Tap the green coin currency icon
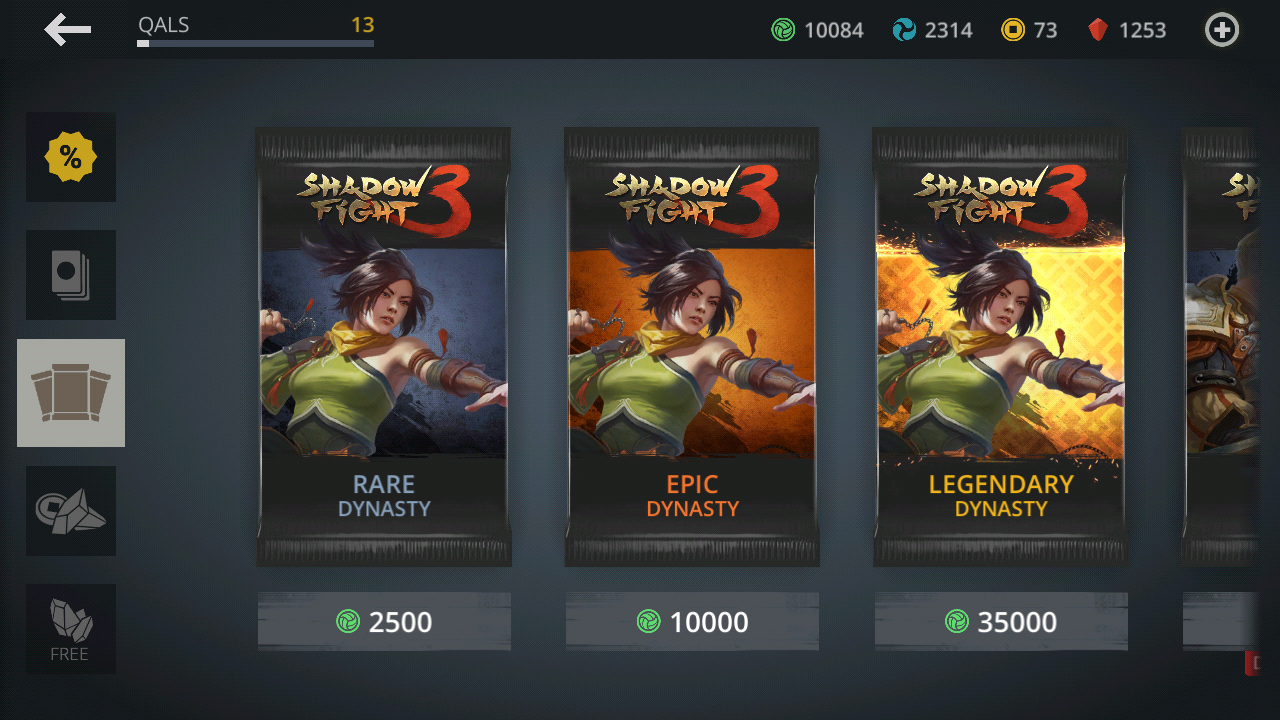 click(783, 30)
